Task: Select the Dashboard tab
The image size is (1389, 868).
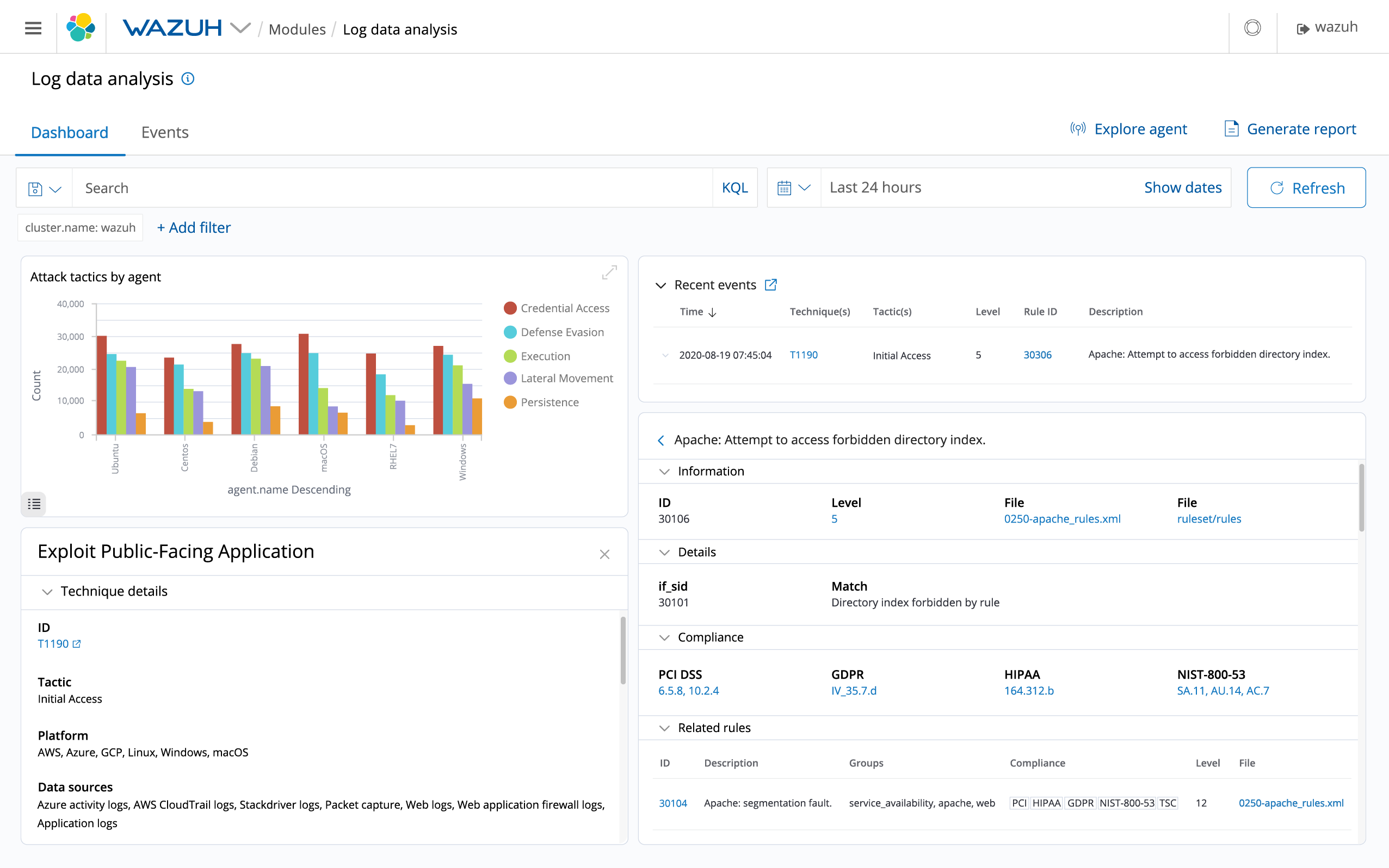Action: (70, 132)
